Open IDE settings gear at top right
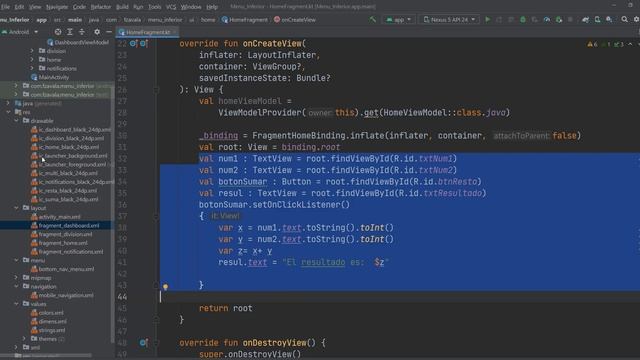Viewport: 640px width, 360px height. (636, 19)
